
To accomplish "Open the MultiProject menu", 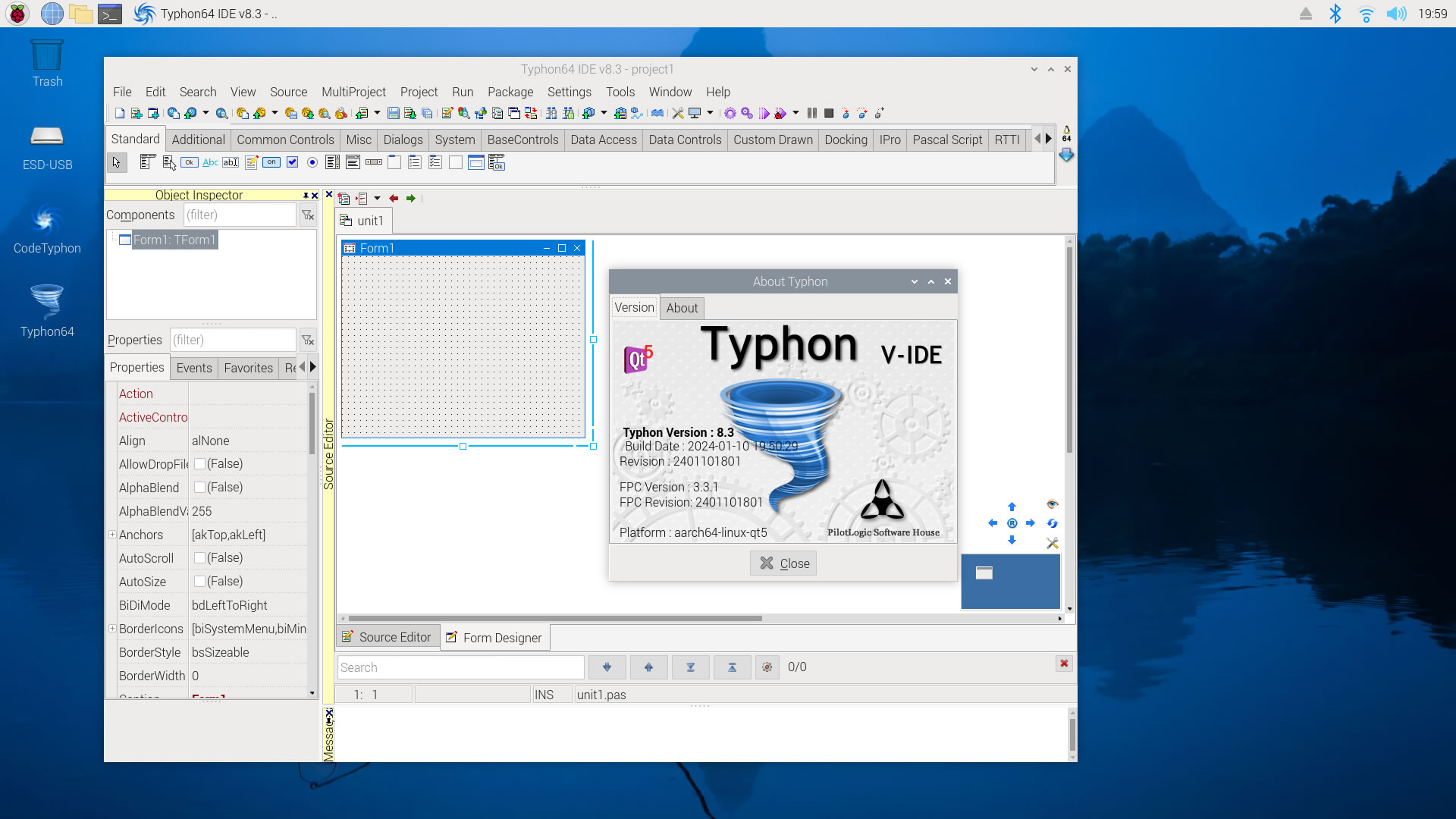I will pos(353,92).
